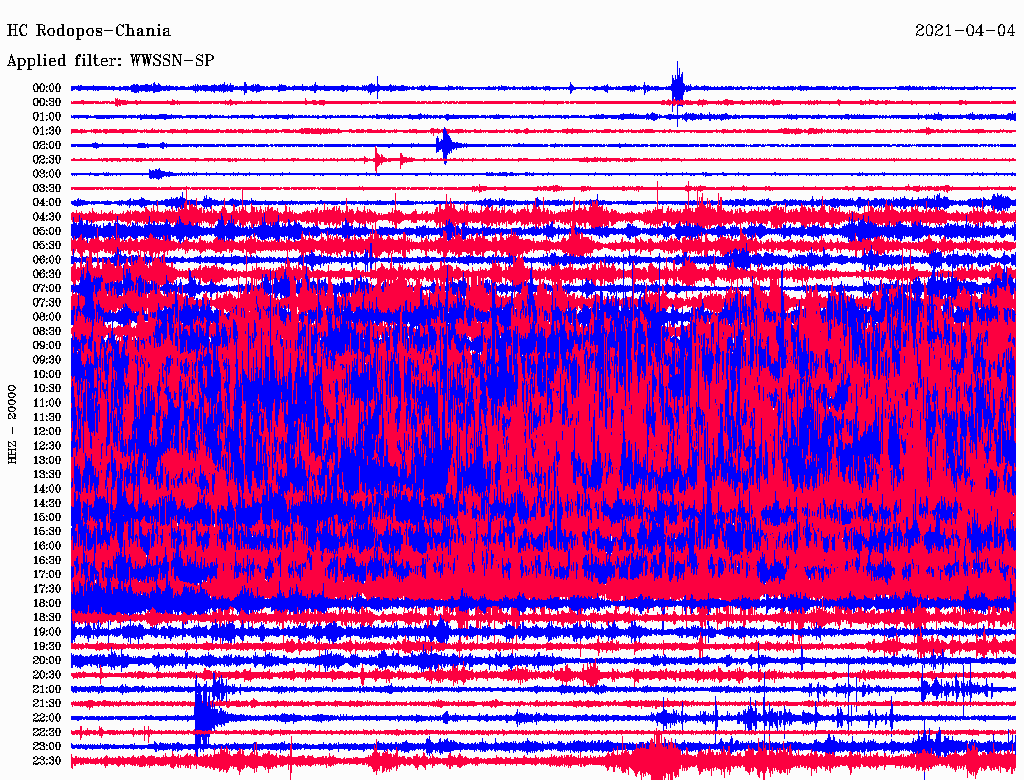Click the small blue event on the 03:00 trace
The height and width of the screenshot is (780, 1024).
click(159, 174)
